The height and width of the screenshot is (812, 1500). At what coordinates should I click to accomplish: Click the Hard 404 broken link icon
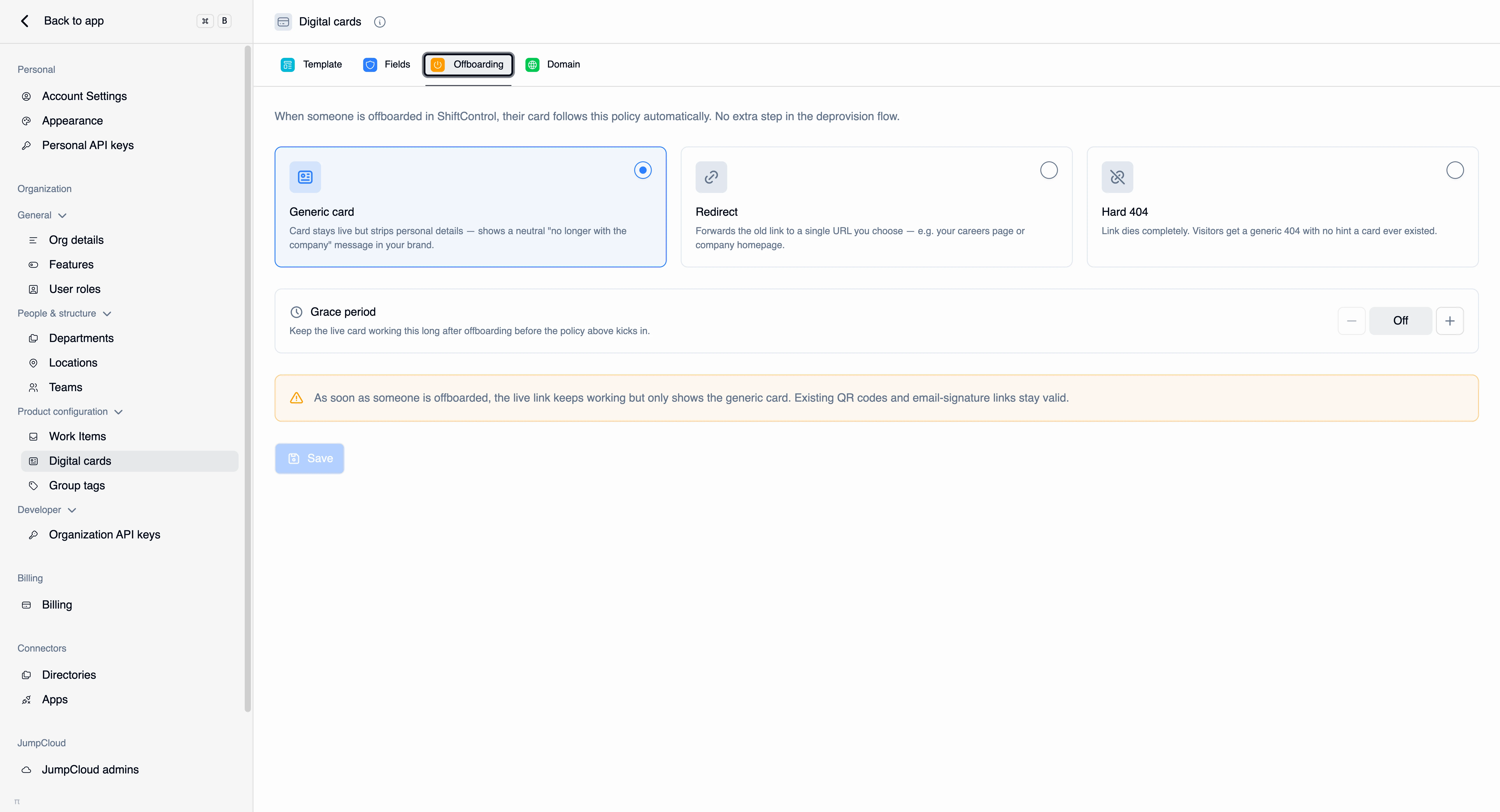1117,177
